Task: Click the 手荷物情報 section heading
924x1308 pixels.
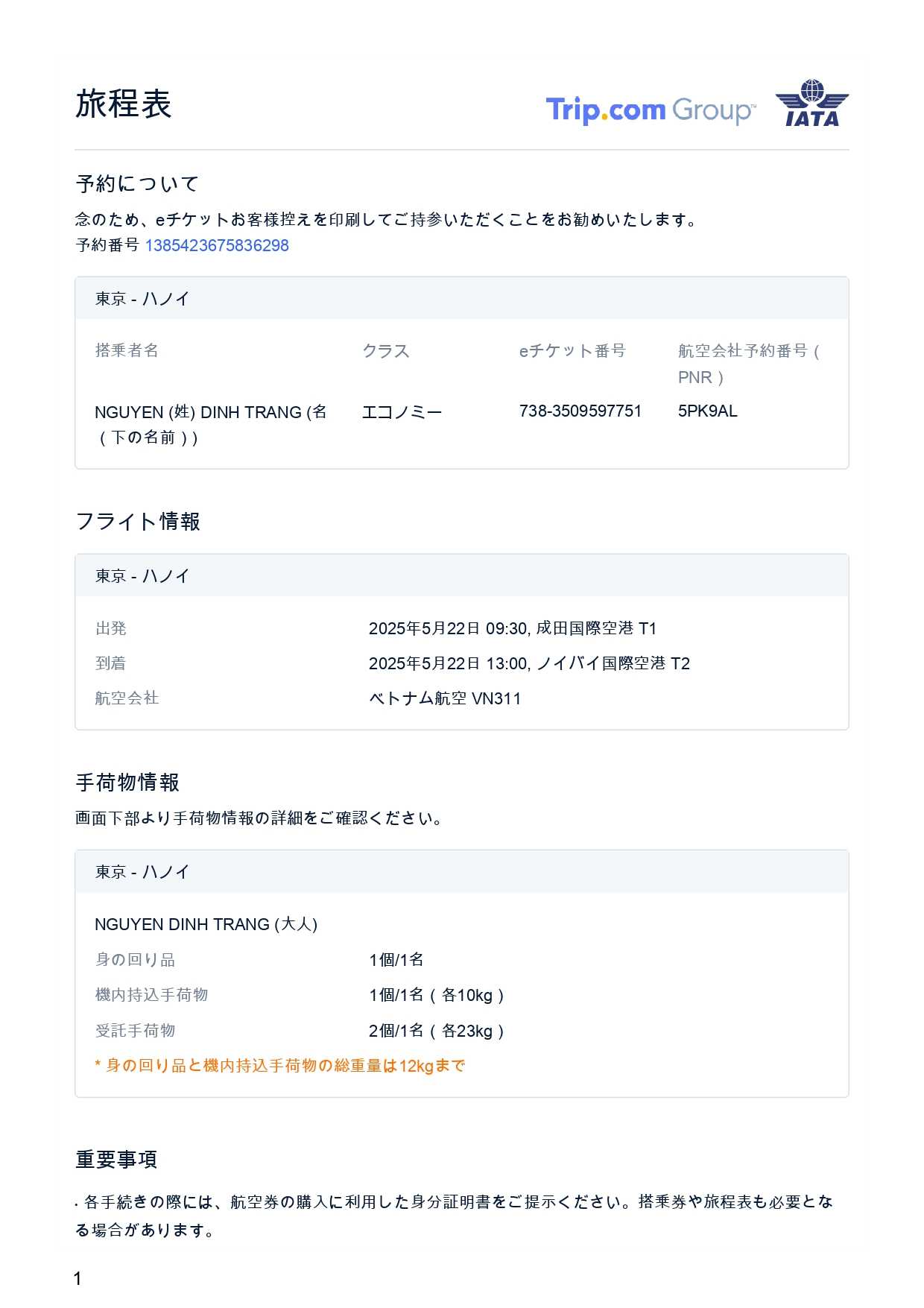Action: pyautogui.click(x=127, y=782)
